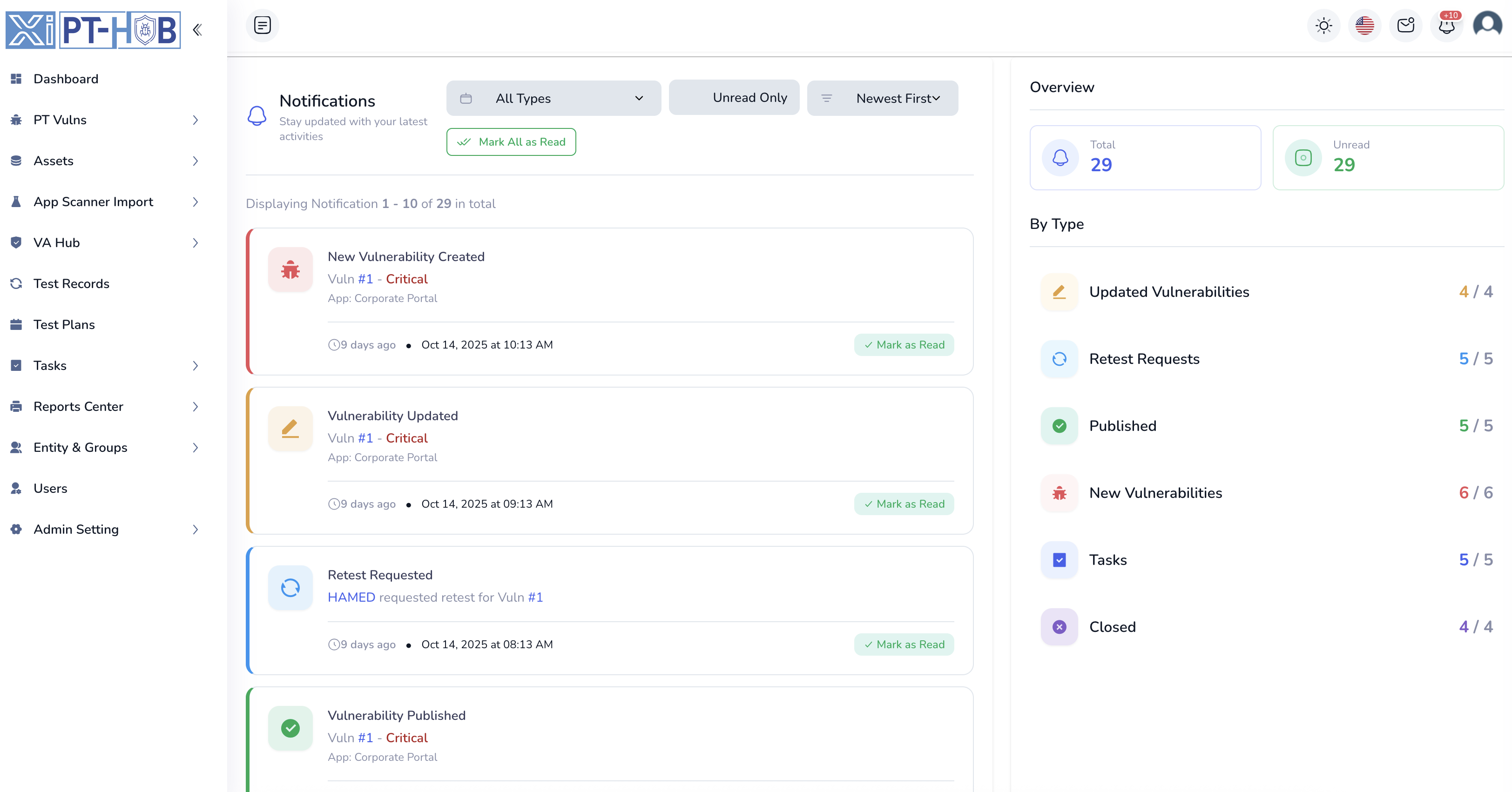Open HAMED user link in retest notification
1512x792 pixels.
click(x=351, y=597)
